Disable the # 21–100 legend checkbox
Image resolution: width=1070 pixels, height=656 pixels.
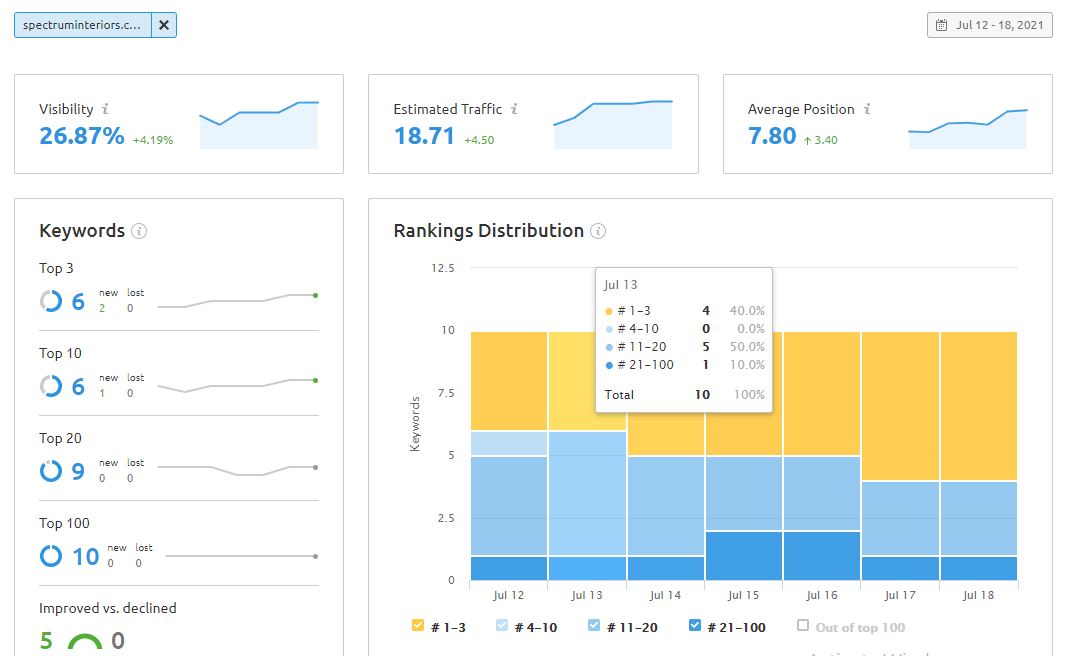695,626
